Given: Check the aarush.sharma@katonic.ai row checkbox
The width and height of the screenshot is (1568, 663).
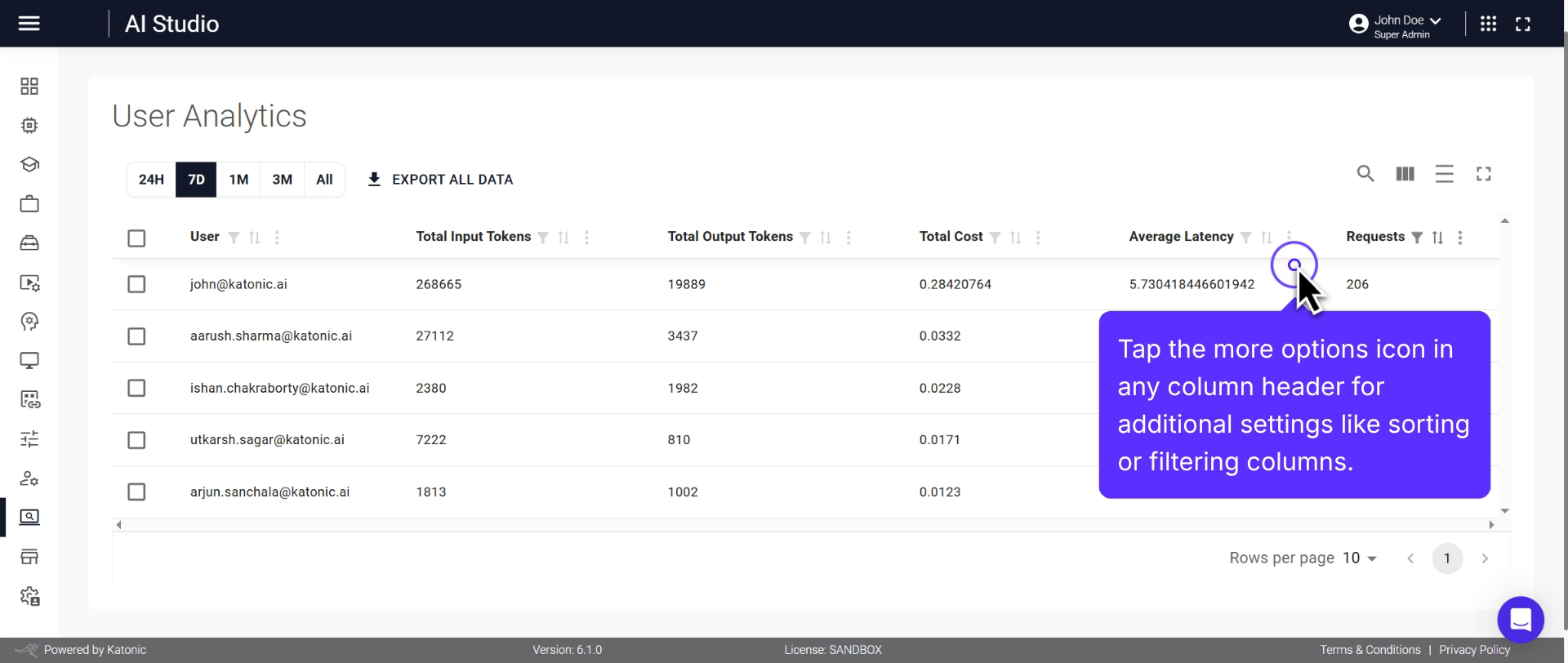Looking at the screenshot, I should [136, 336].
